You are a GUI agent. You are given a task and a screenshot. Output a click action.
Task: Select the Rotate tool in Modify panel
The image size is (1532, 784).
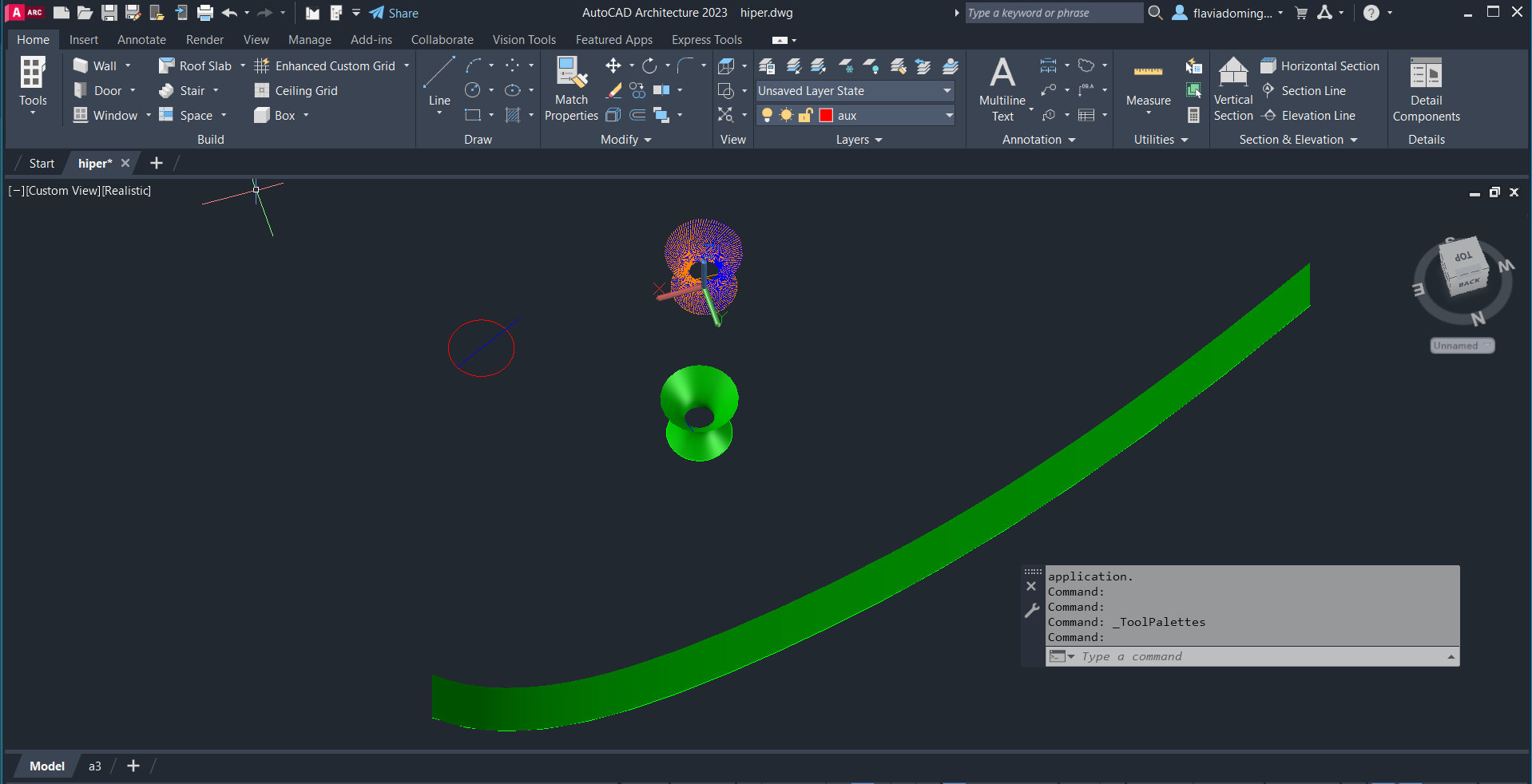point(649,66)
